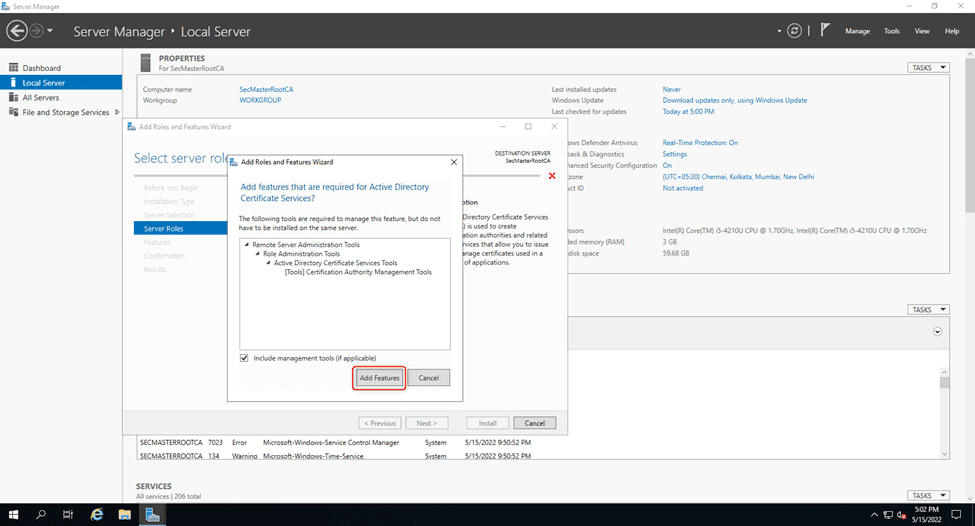
Task: Click the Settings link for diagnostics
Action: (675, 154)
